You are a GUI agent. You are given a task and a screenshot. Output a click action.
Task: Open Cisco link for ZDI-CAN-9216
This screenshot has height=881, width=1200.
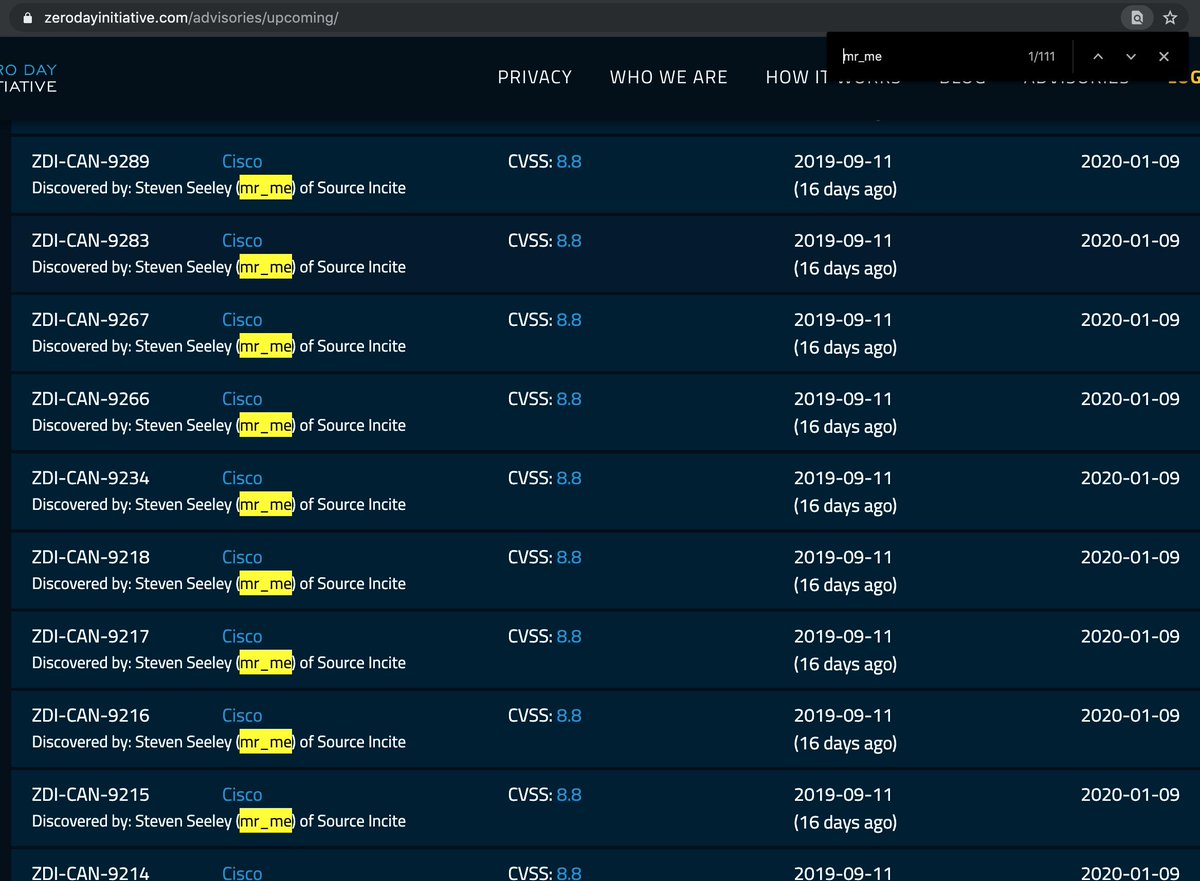[x=242, y=716]
